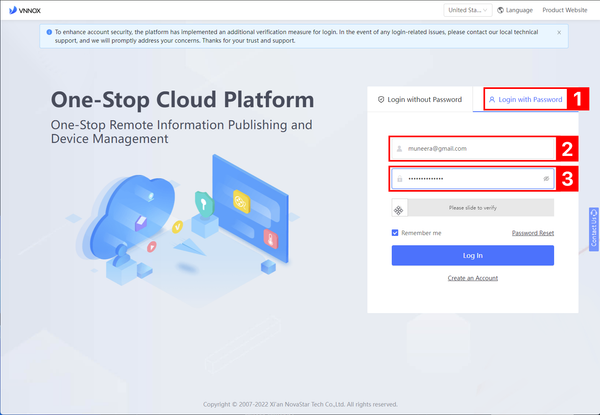Click the slider handle icon for verification

[399, 208]
